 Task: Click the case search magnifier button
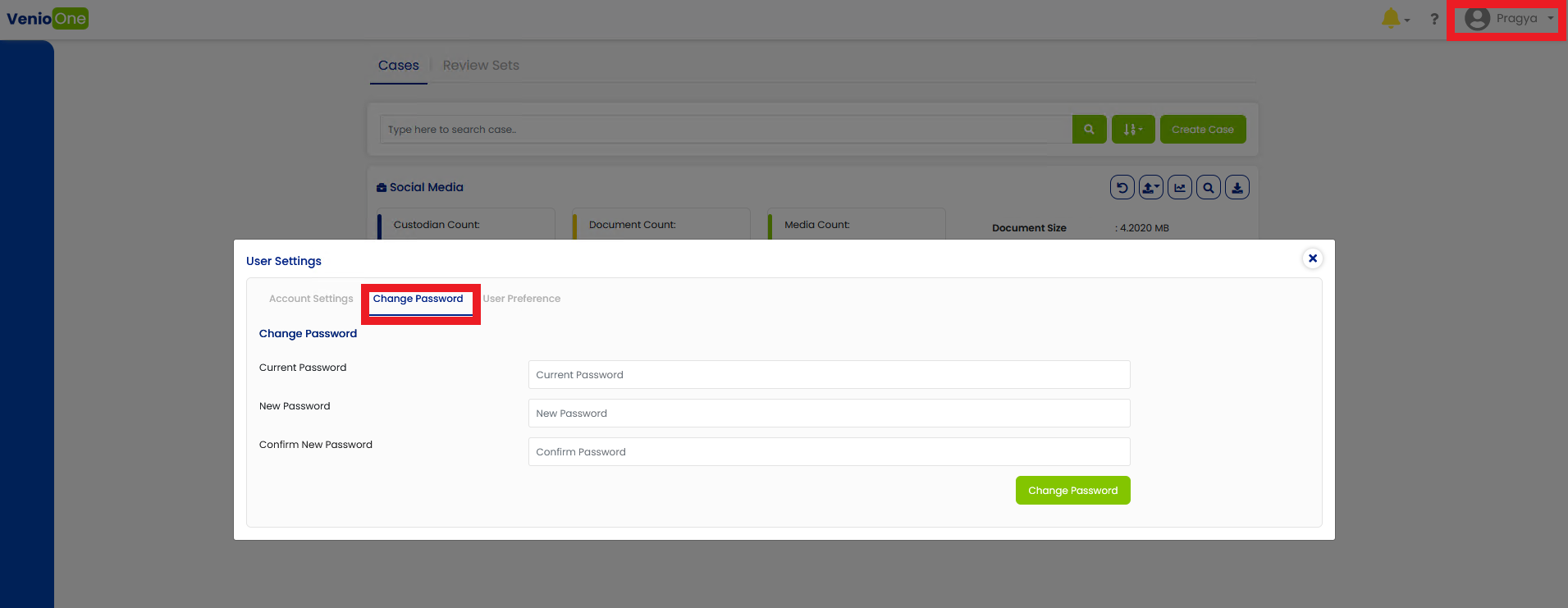click(1089, 129)
